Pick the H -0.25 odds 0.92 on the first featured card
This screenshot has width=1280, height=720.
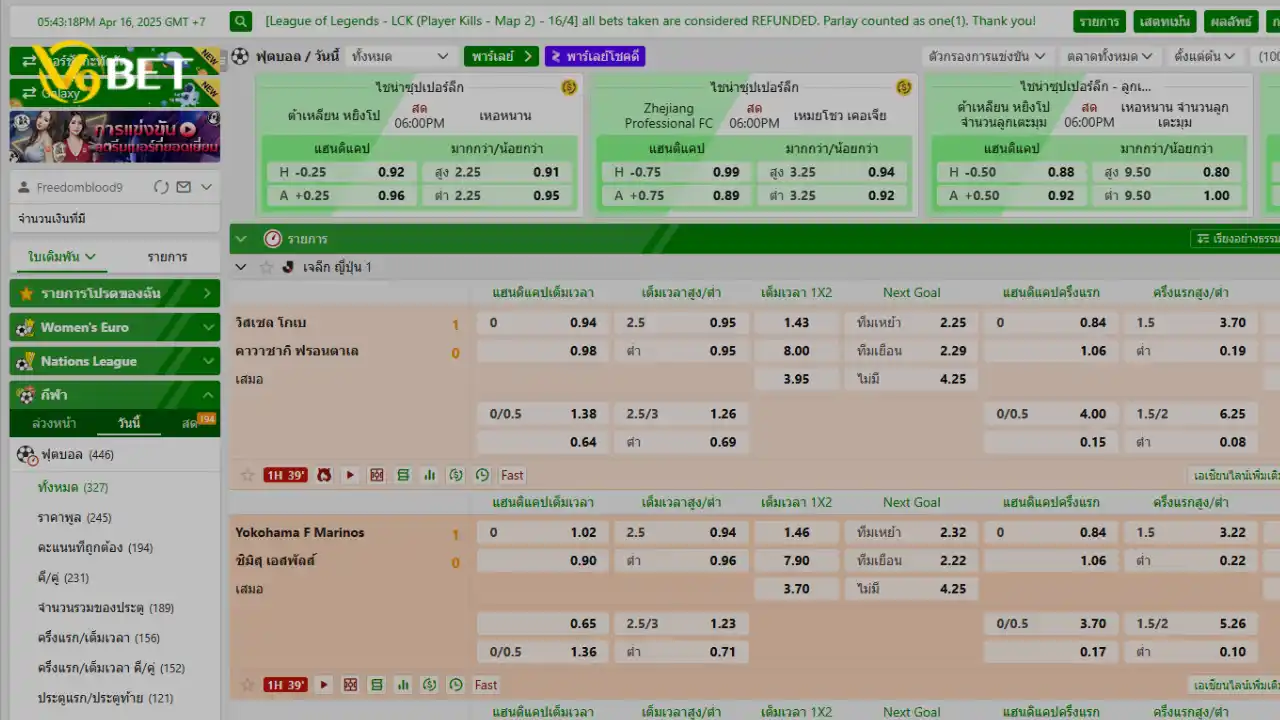[x=340, y=172]
